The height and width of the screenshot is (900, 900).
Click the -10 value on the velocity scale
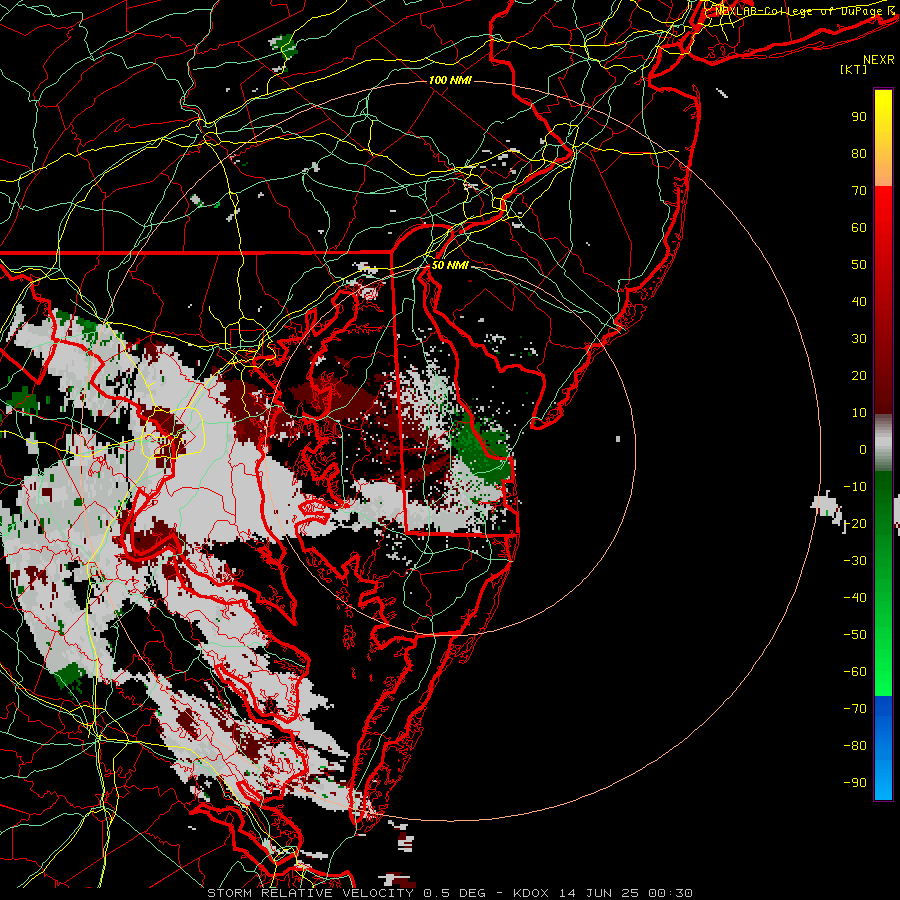[855, 487]
